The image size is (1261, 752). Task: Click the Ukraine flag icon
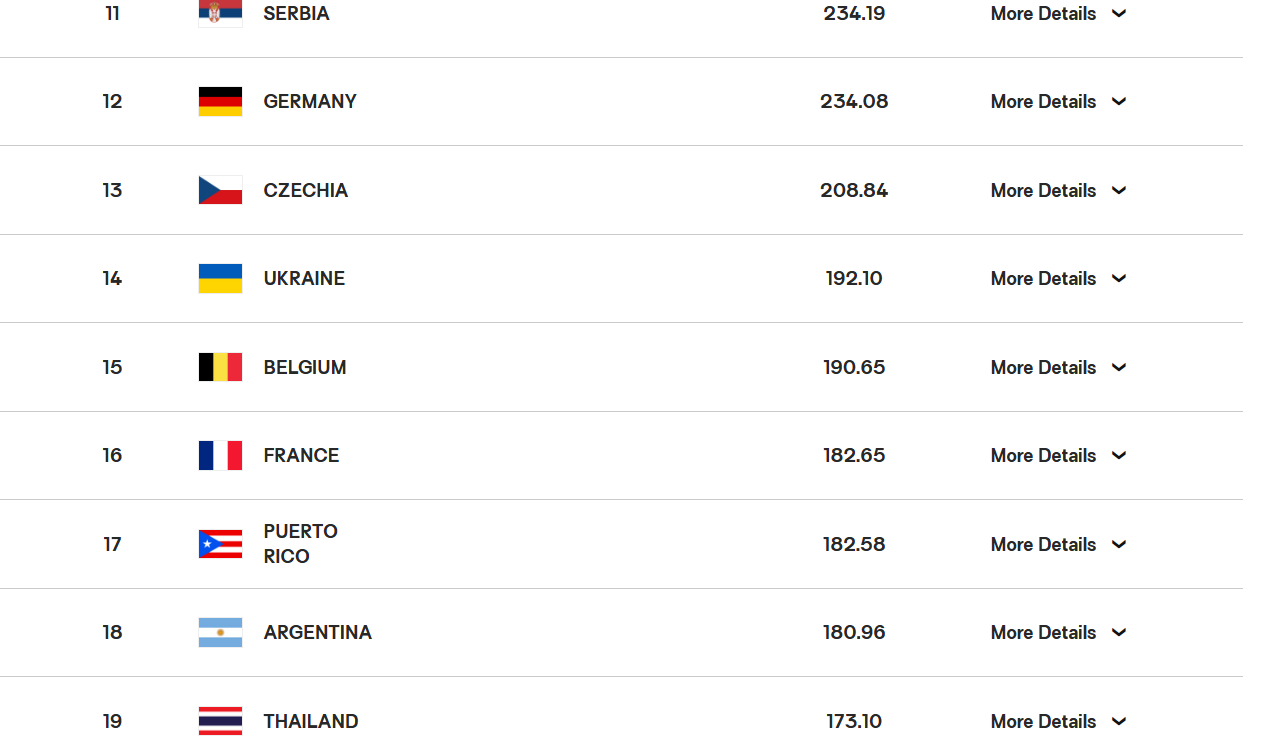coord(220,278)
